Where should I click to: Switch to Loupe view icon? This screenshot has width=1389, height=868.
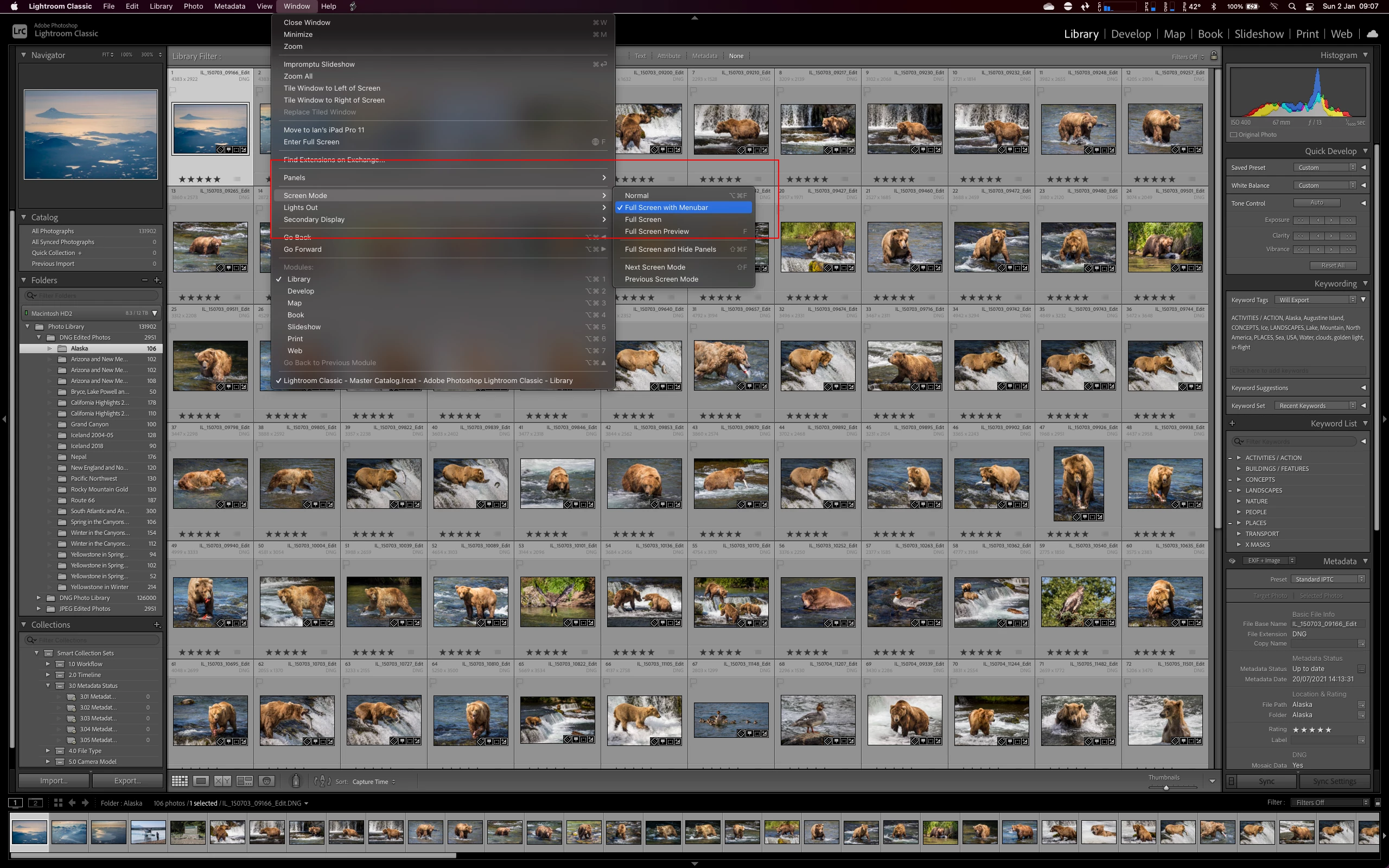[x=201, y=781]
